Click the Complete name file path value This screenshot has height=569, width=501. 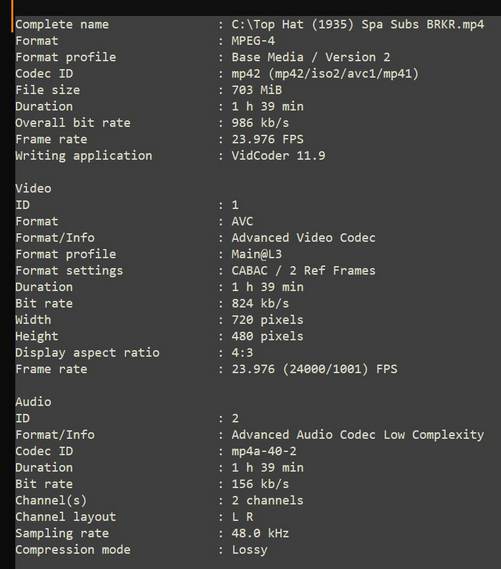coord(358,24)
